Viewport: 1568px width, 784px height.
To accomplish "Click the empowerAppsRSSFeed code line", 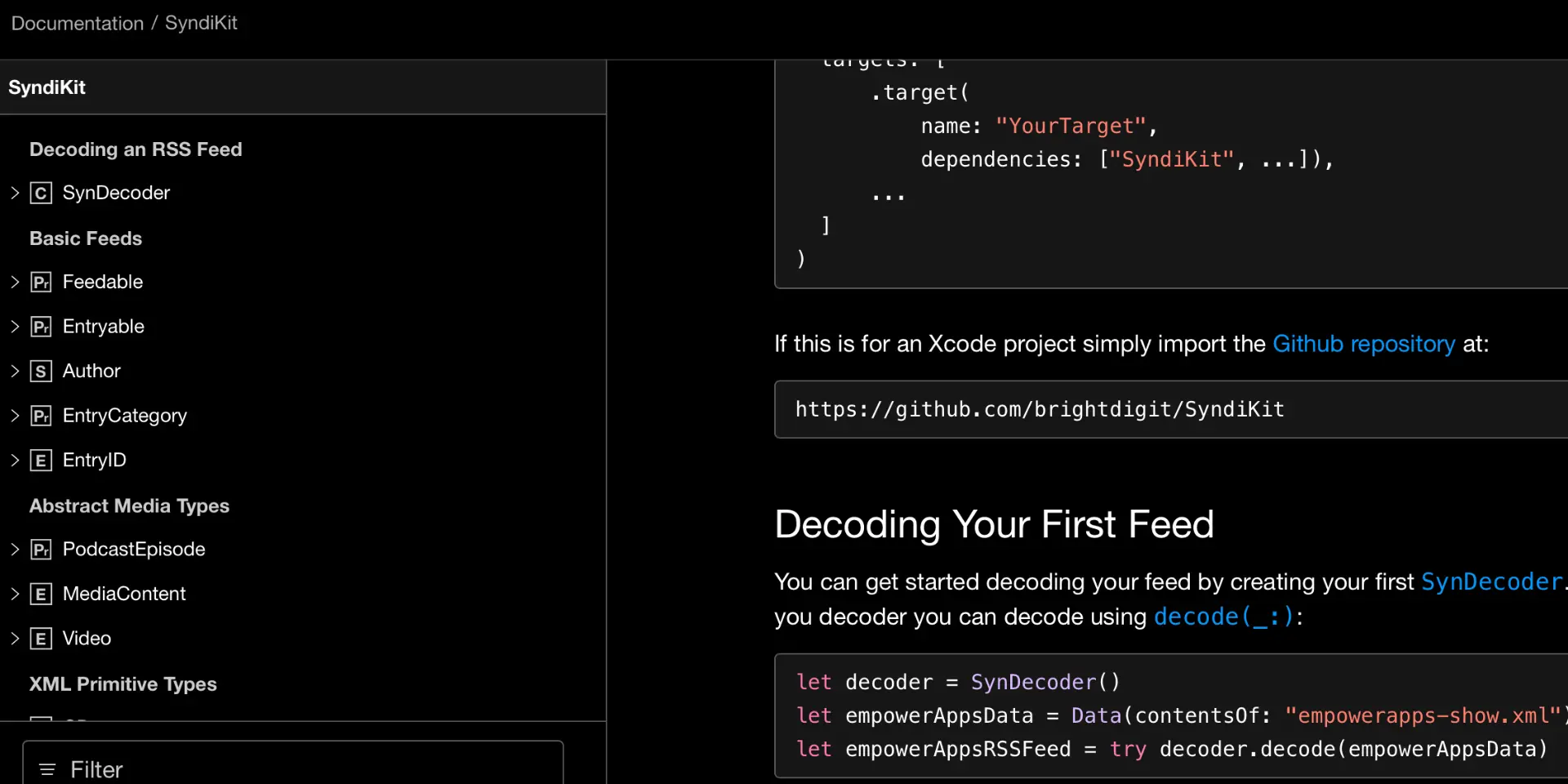I will click(1172, 749).
